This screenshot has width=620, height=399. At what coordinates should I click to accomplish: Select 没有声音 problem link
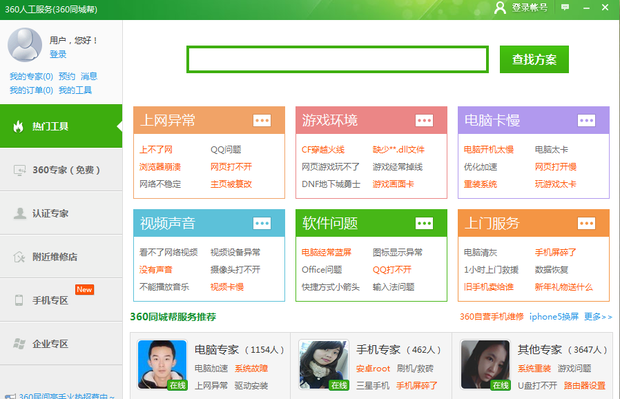tap(156, 270)
